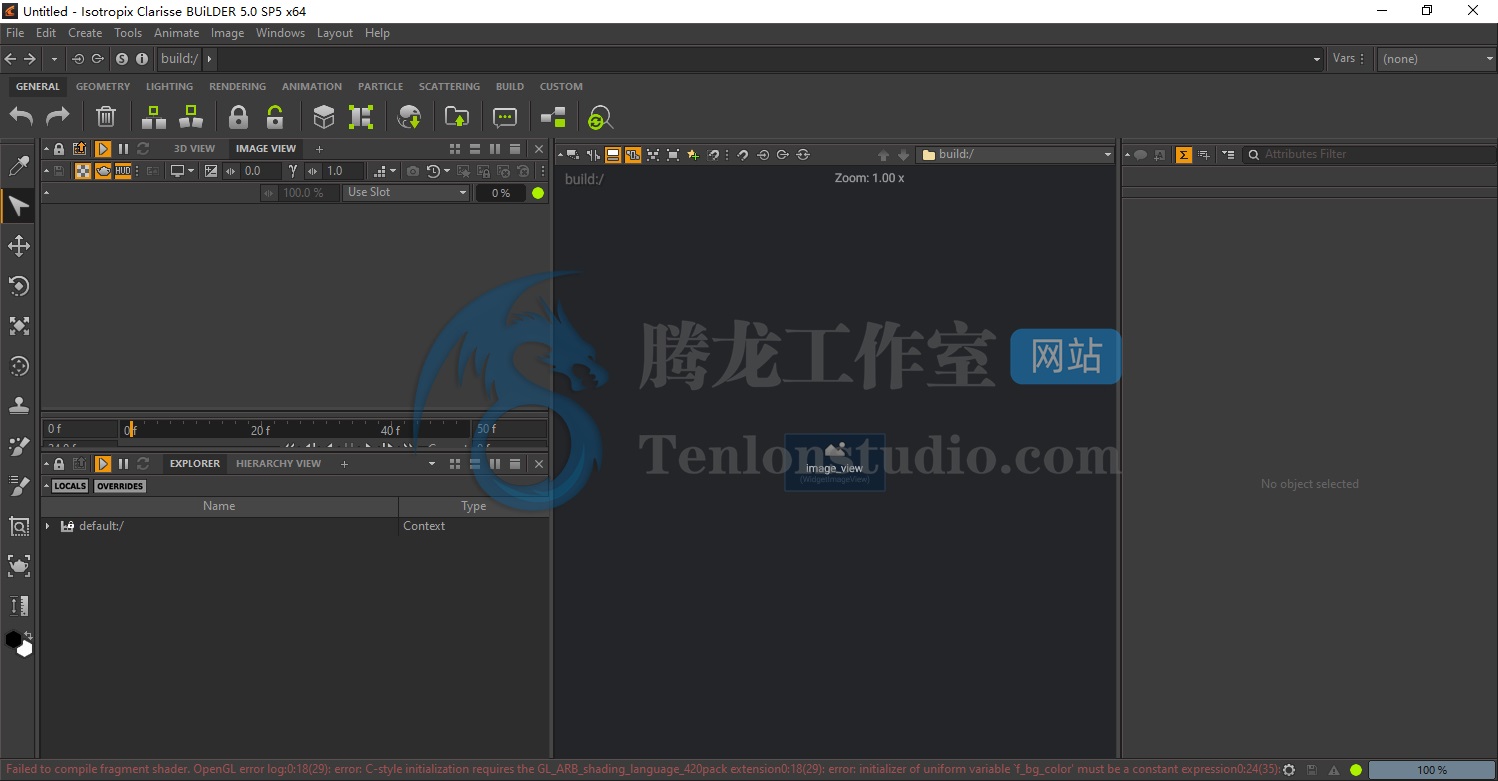Click the gray padlock lock icon
Viewport: 1498px width, 781px height.
coord(238,117)
